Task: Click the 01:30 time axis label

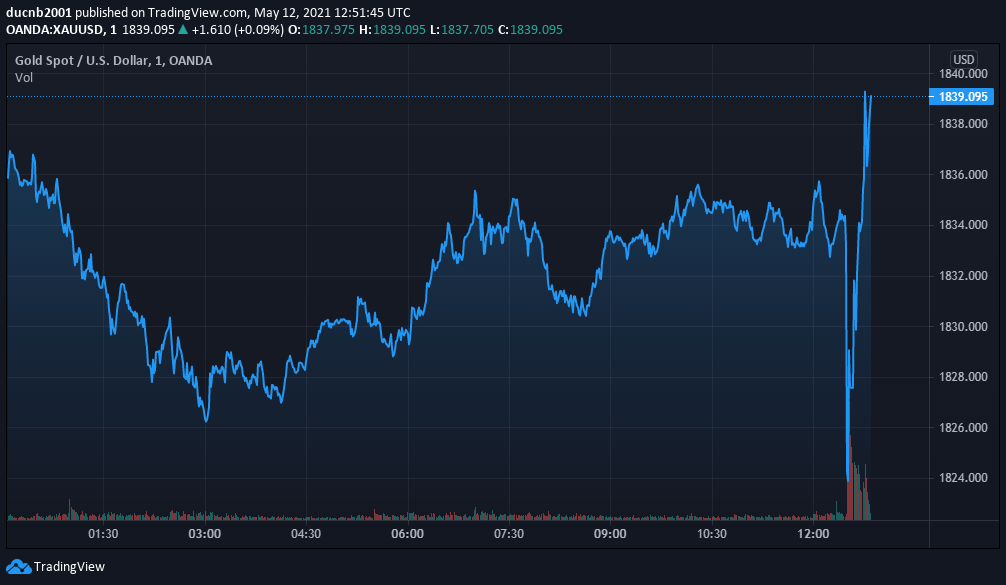Action: pyautogui.click(x=103, y=534)
